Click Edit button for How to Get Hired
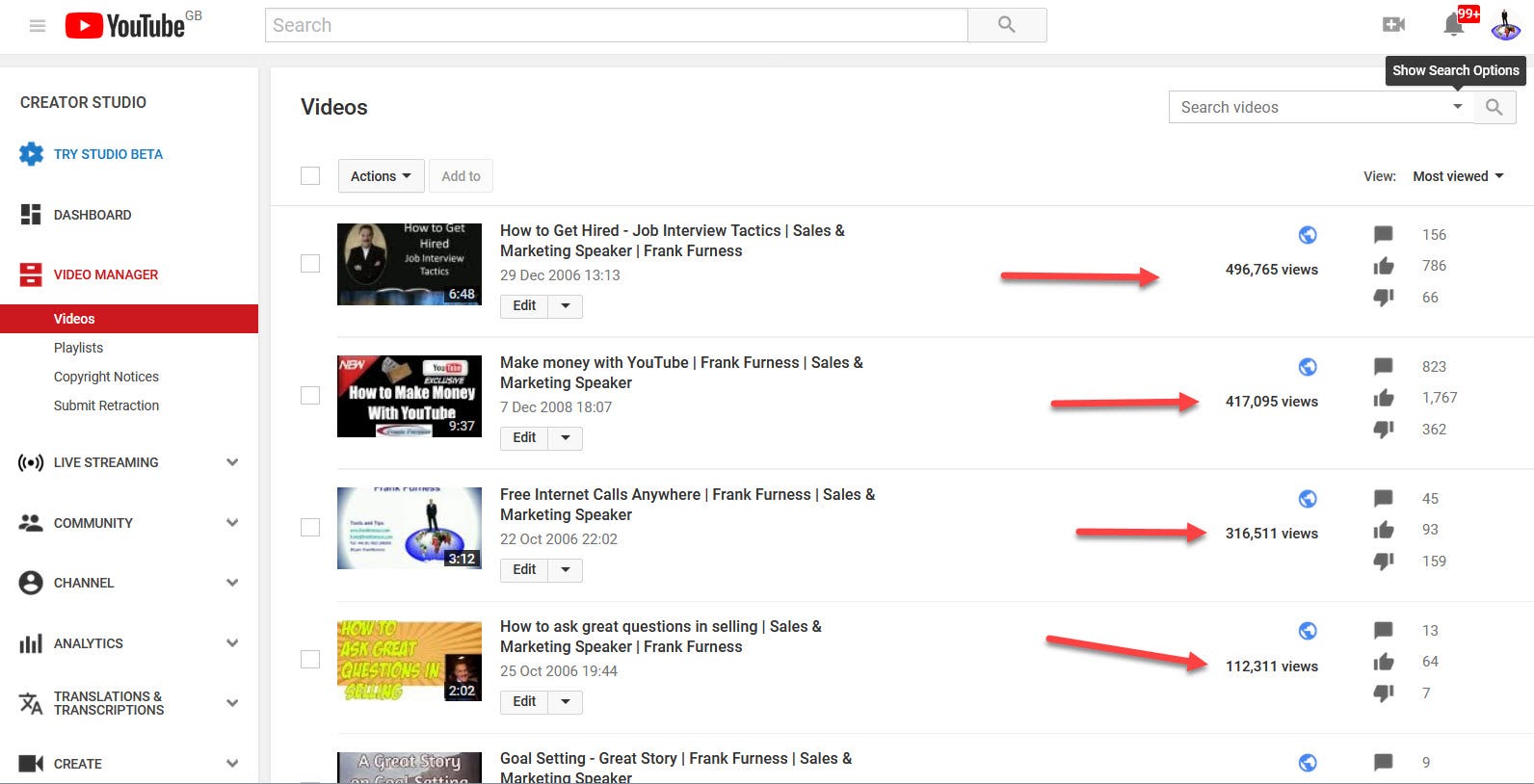 point(524,306)
